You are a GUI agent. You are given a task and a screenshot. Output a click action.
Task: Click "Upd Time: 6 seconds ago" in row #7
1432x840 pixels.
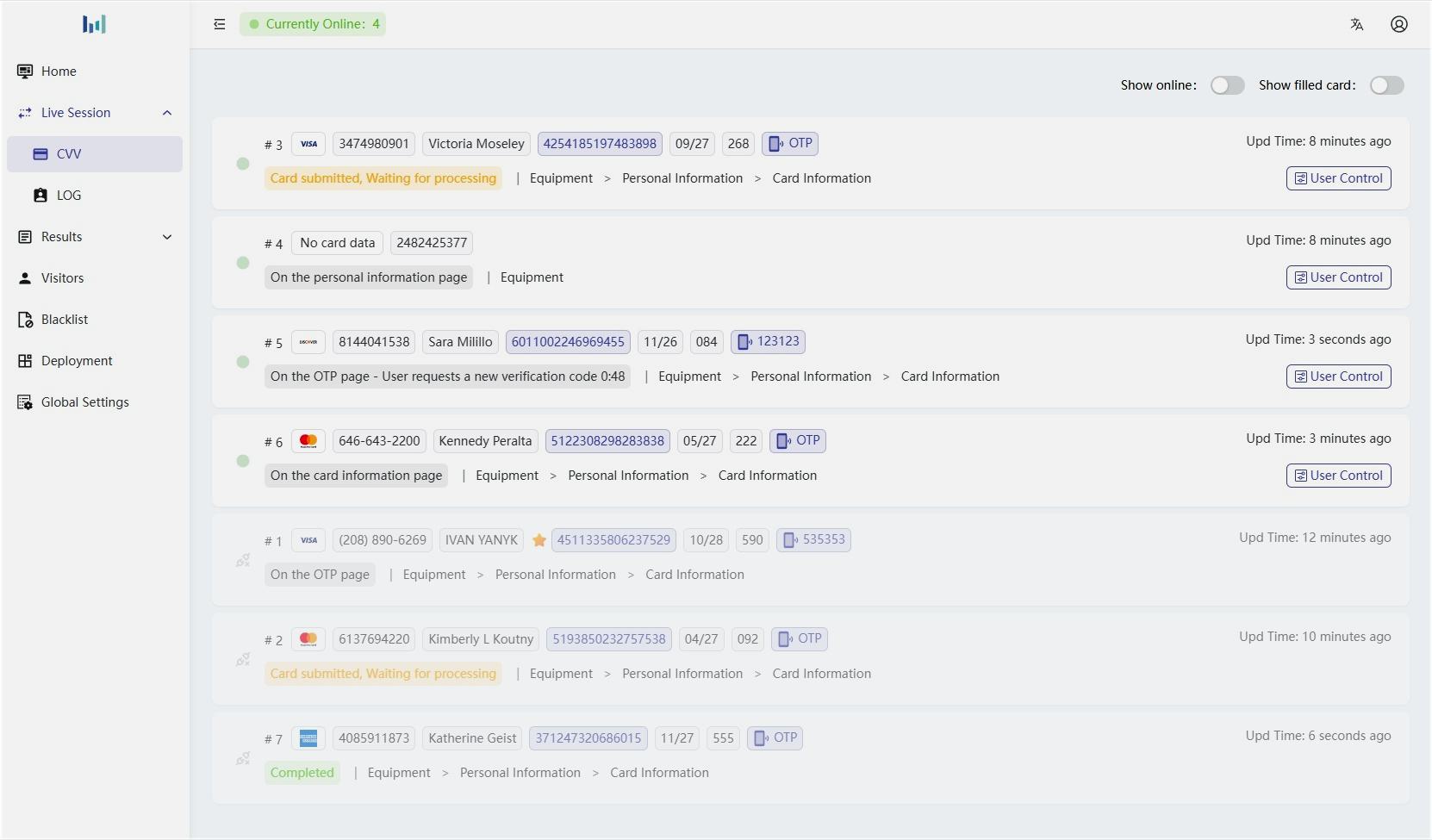point(1318,736)
